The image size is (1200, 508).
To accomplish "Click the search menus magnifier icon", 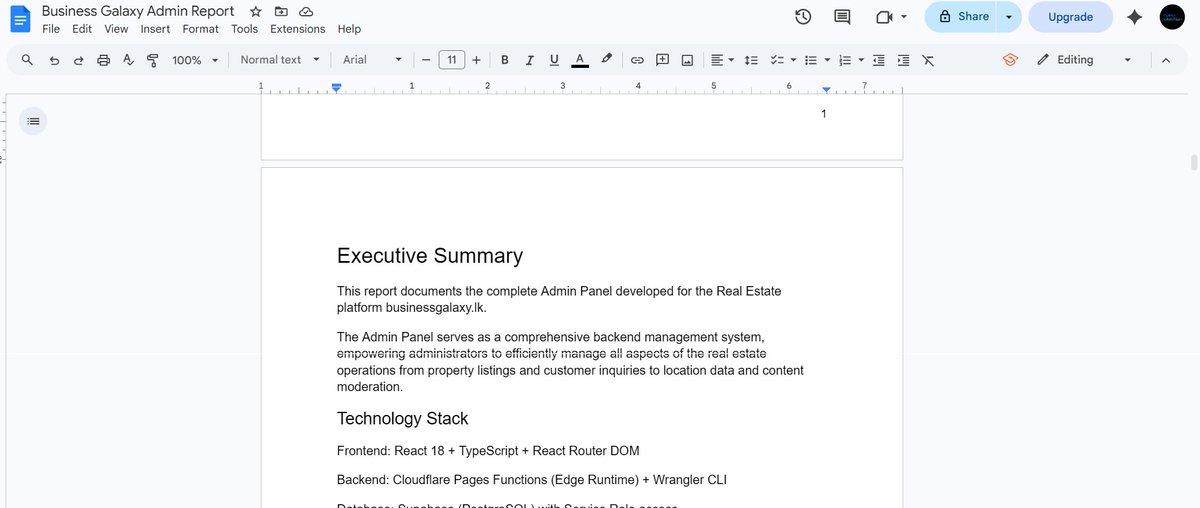I will tap(27, 60).
